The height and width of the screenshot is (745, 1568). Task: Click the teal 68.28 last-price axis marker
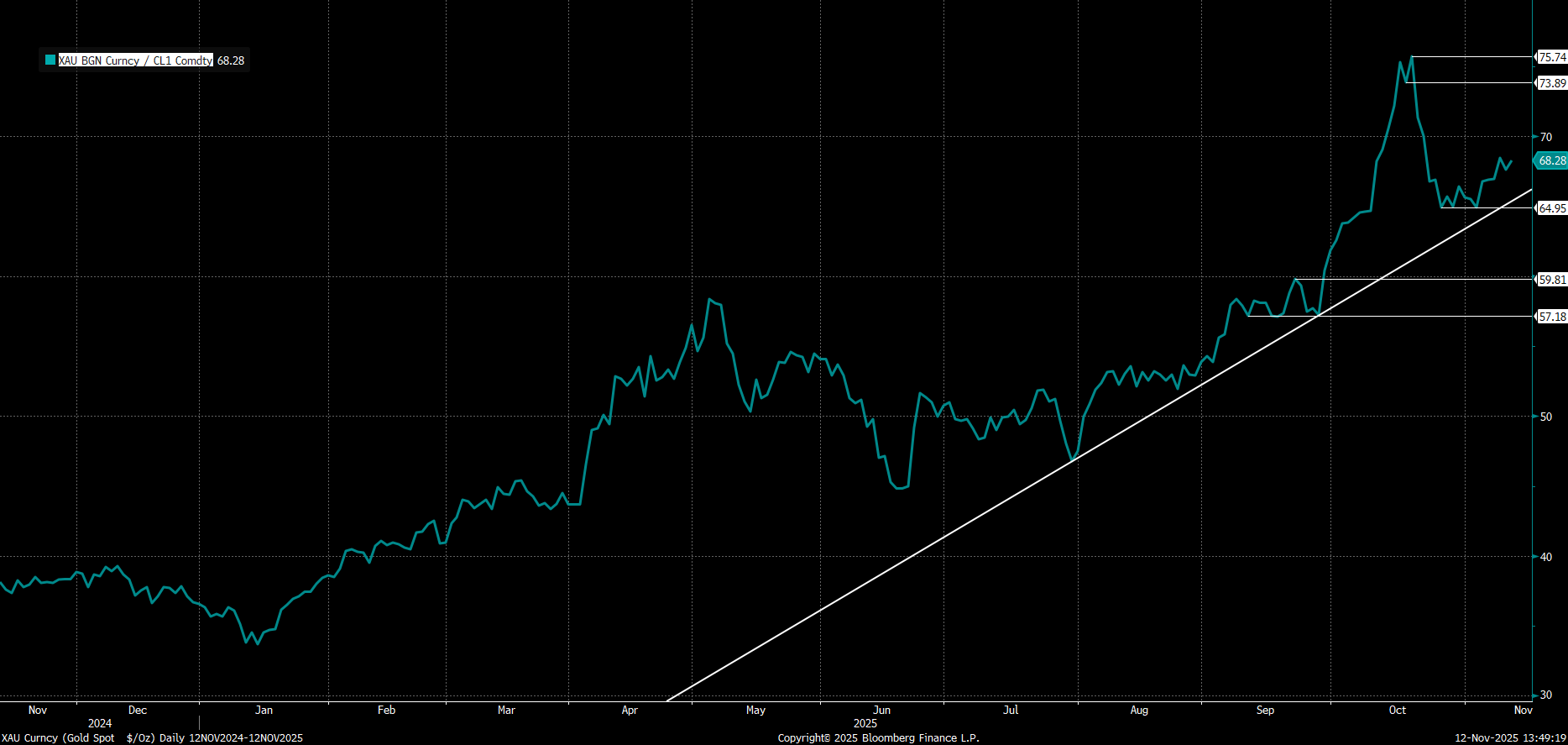pyautogui.click(x=1551, y=160)
